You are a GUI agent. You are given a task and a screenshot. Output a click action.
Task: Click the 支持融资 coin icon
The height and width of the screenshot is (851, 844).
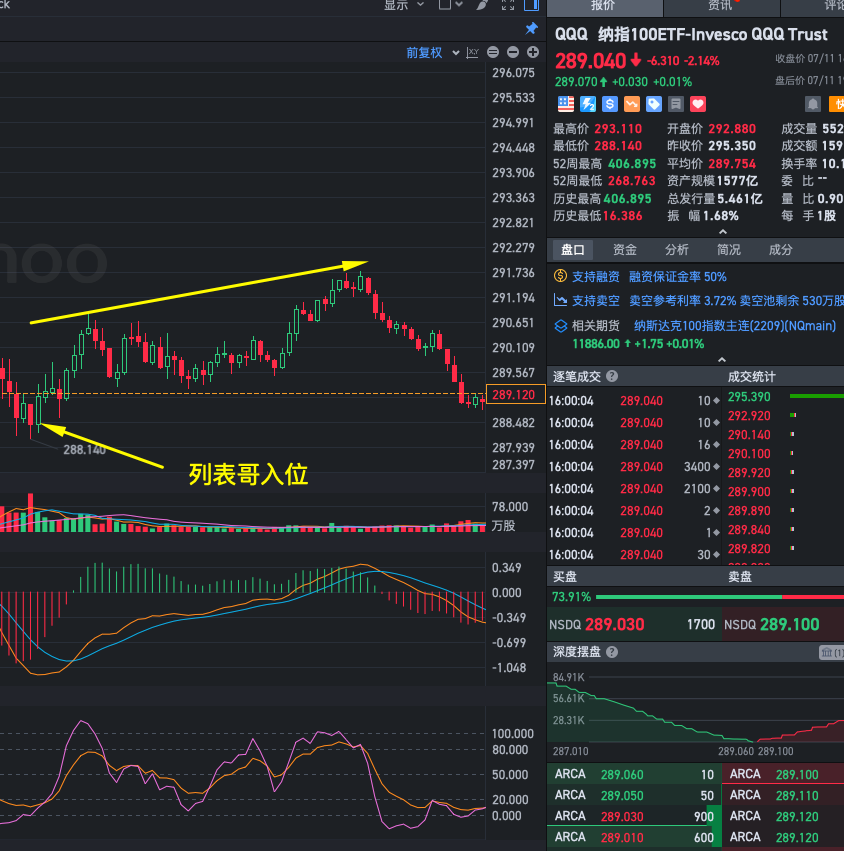click(560, 276)
